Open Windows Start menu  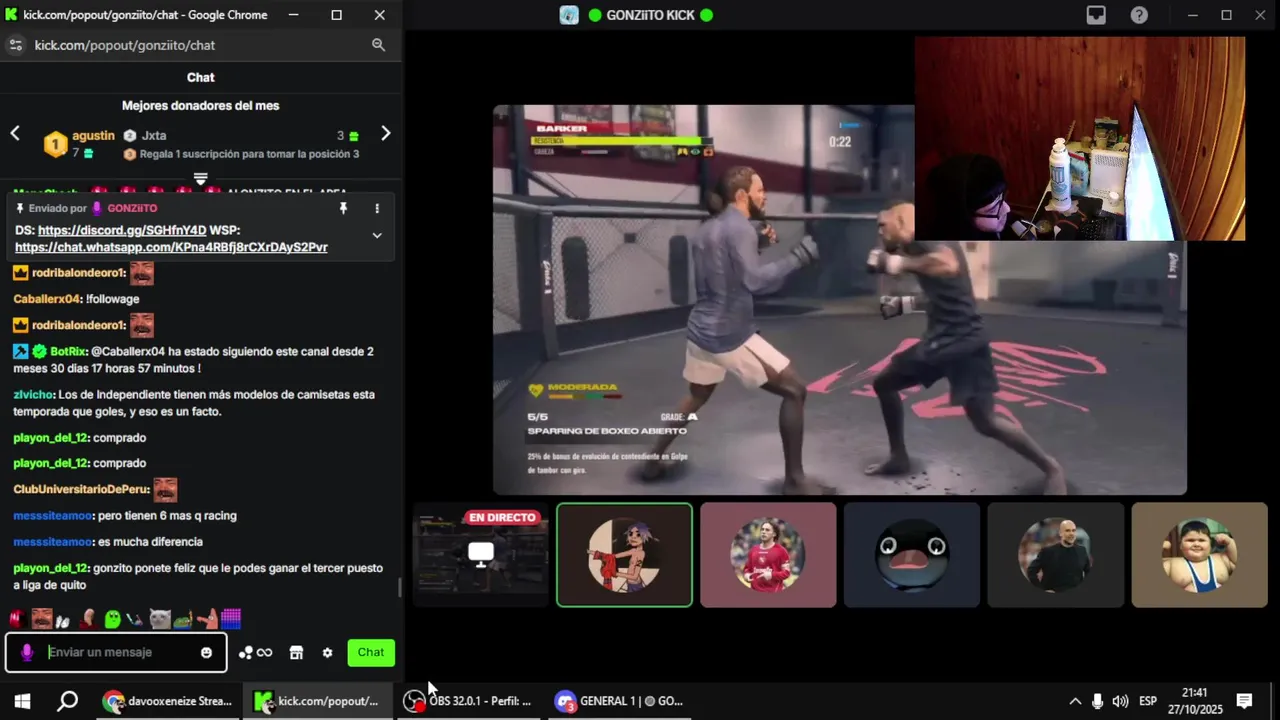click(x=22, y=701)
